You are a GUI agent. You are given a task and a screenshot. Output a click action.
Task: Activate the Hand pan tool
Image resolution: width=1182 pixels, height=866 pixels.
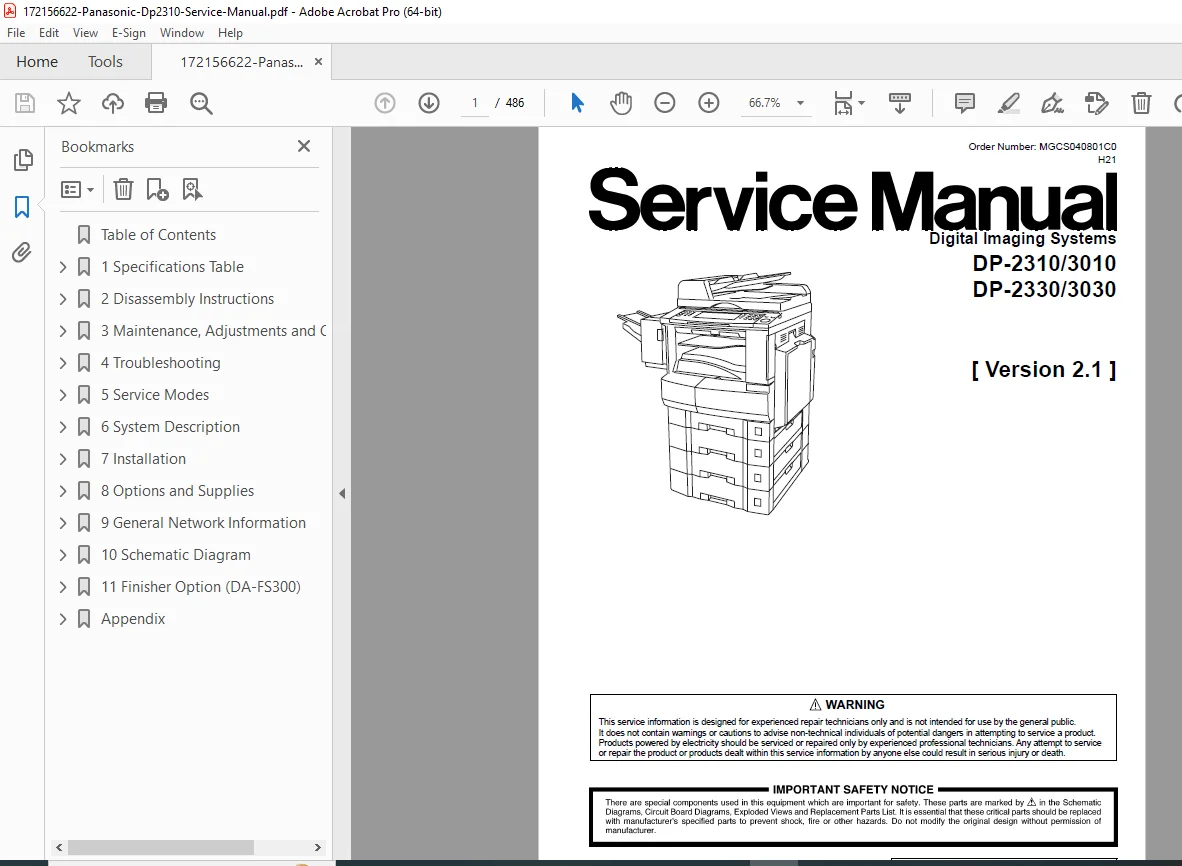pyautogui.click(x=620, y=103)
